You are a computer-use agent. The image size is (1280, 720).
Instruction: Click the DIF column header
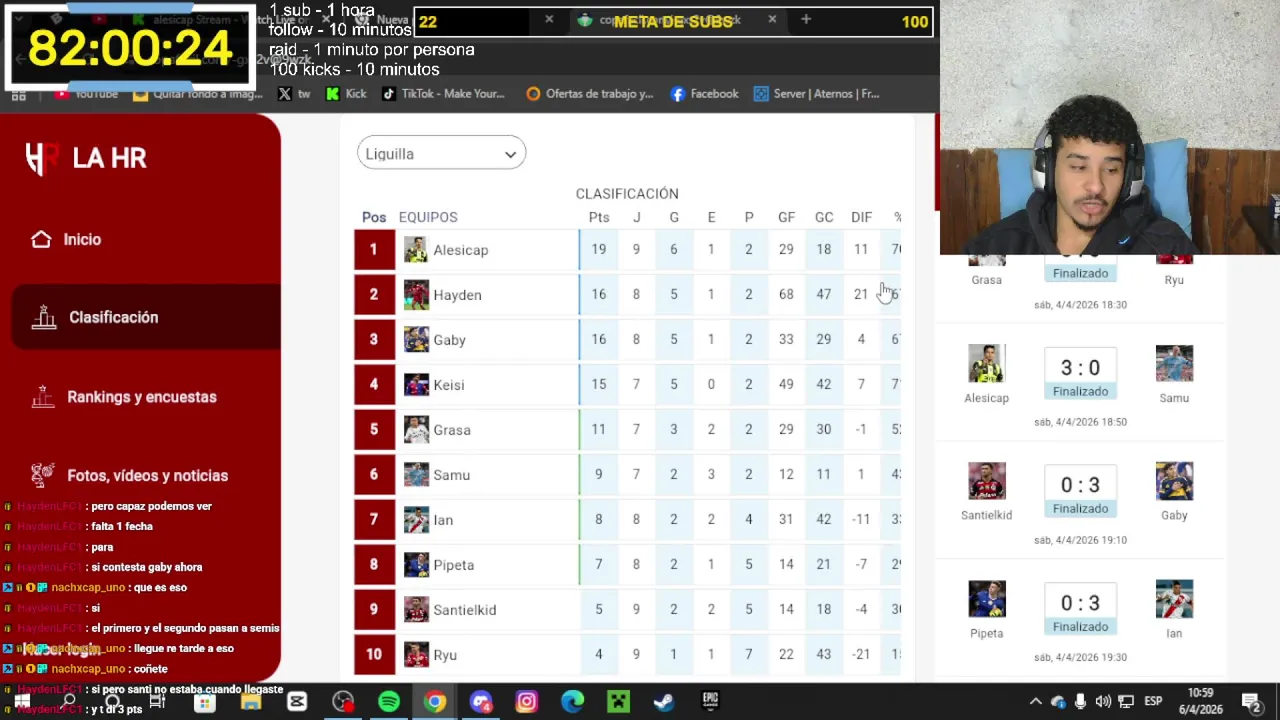tap(861, 217)
